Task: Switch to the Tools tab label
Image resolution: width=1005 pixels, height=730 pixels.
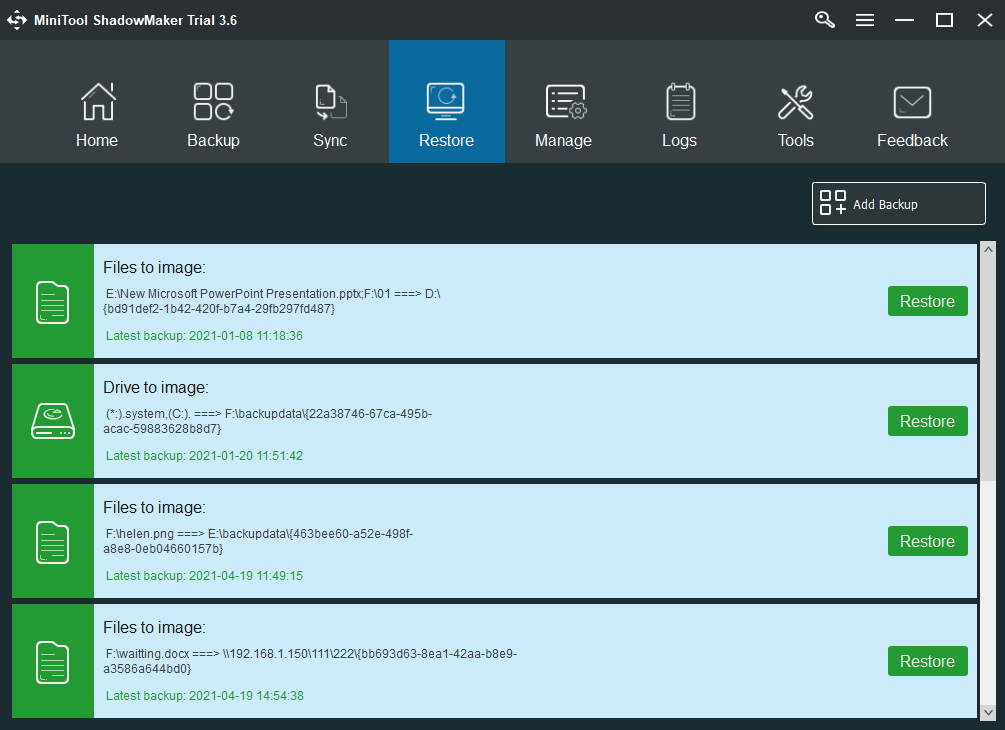Action: coord(796,140)
